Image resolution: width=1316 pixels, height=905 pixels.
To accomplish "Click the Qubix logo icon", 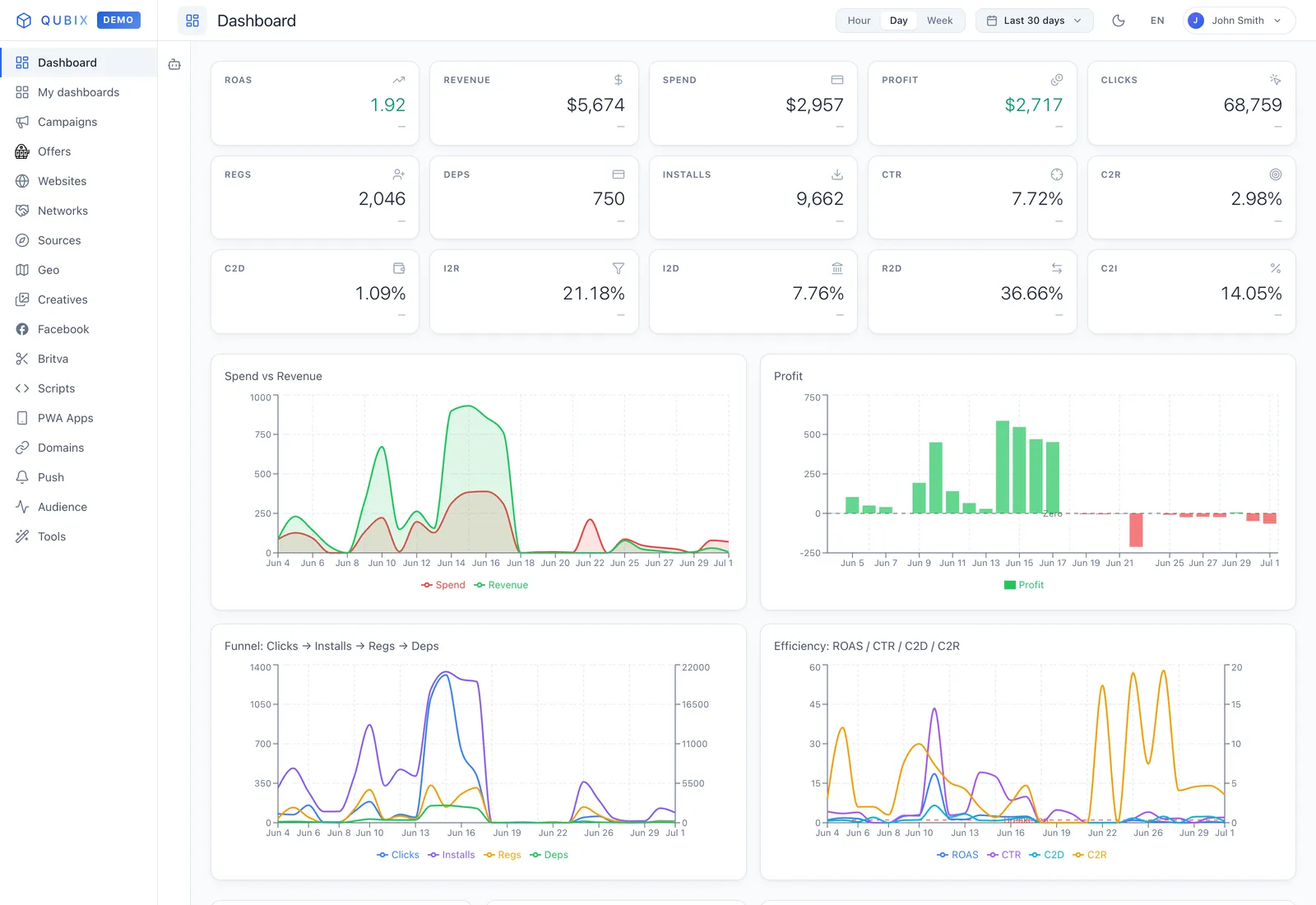I will 24,21.
